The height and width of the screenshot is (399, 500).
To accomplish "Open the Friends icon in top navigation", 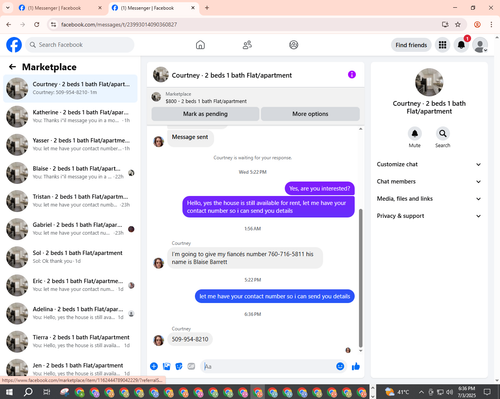I will pos(247,45).
